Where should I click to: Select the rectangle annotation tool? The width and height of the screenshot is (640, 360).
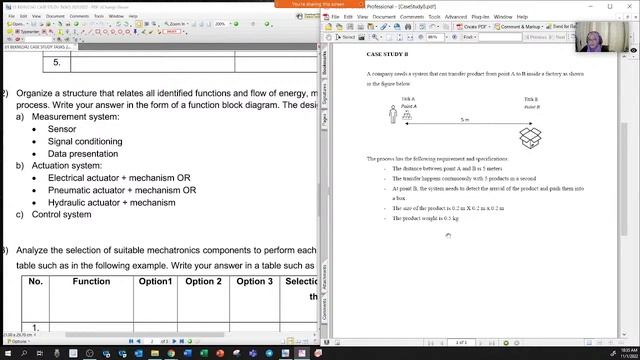pos(98,32)
